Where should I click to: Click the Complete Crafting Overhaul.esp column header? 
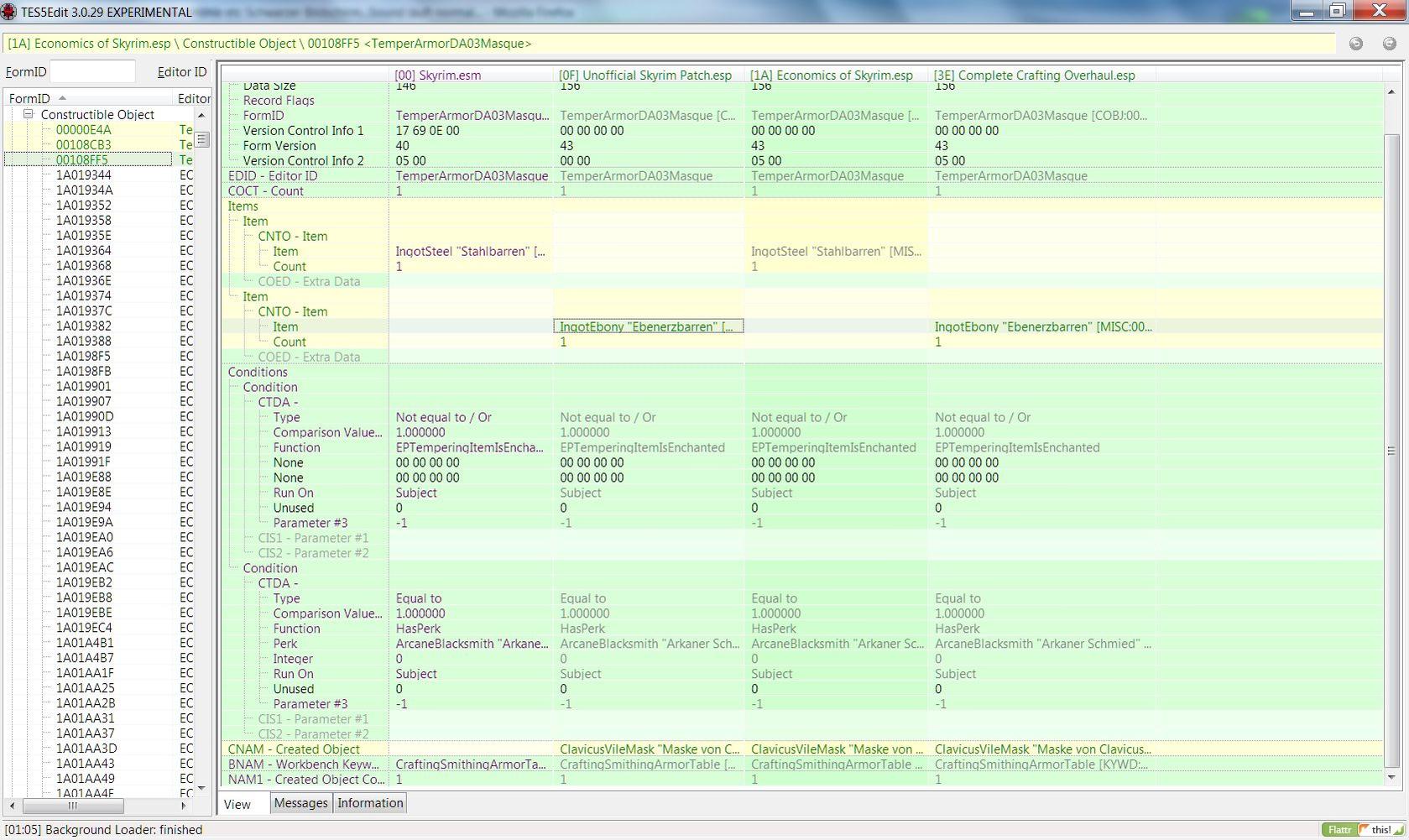coord(1034,76)
